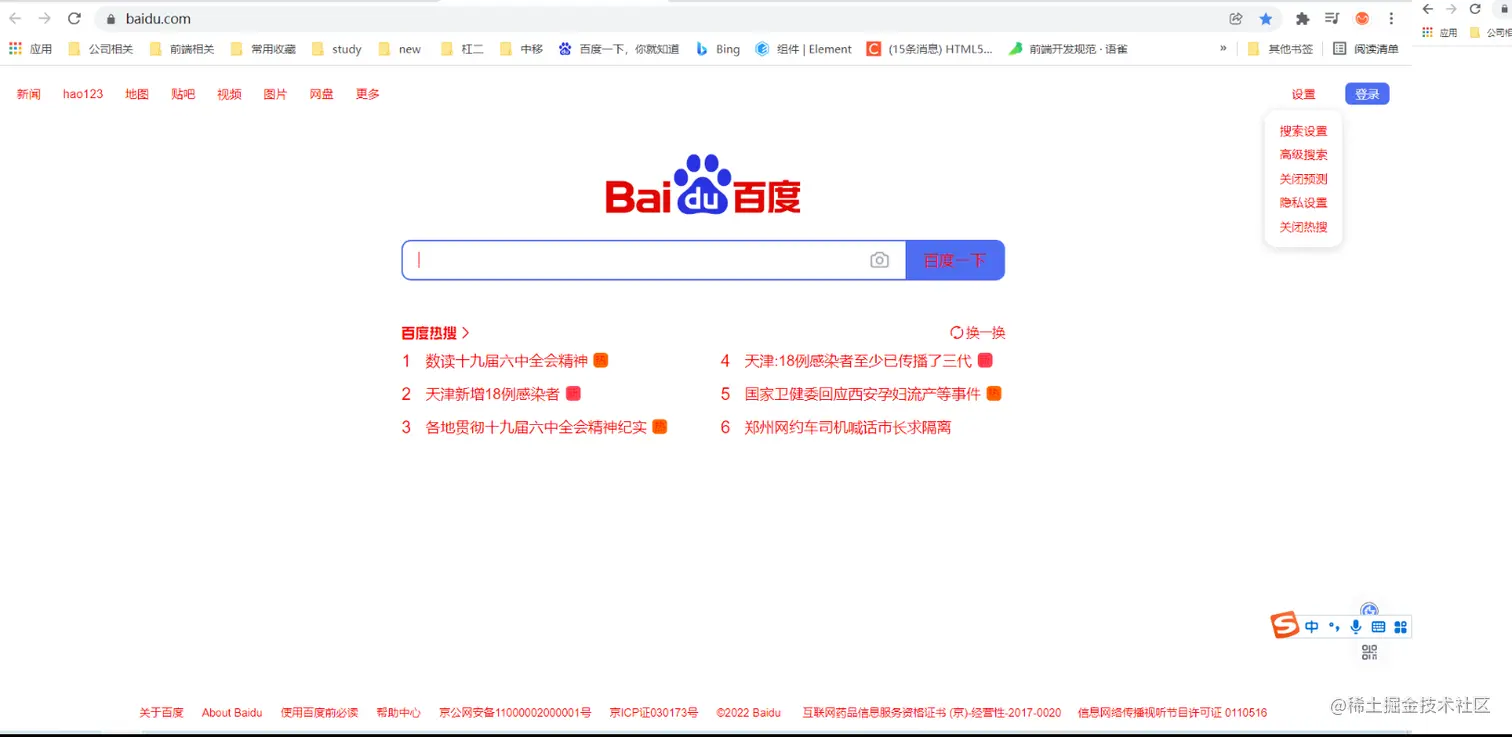Click the Sogou S logo icon
1512x737 pixels.
coord(1285,625)
